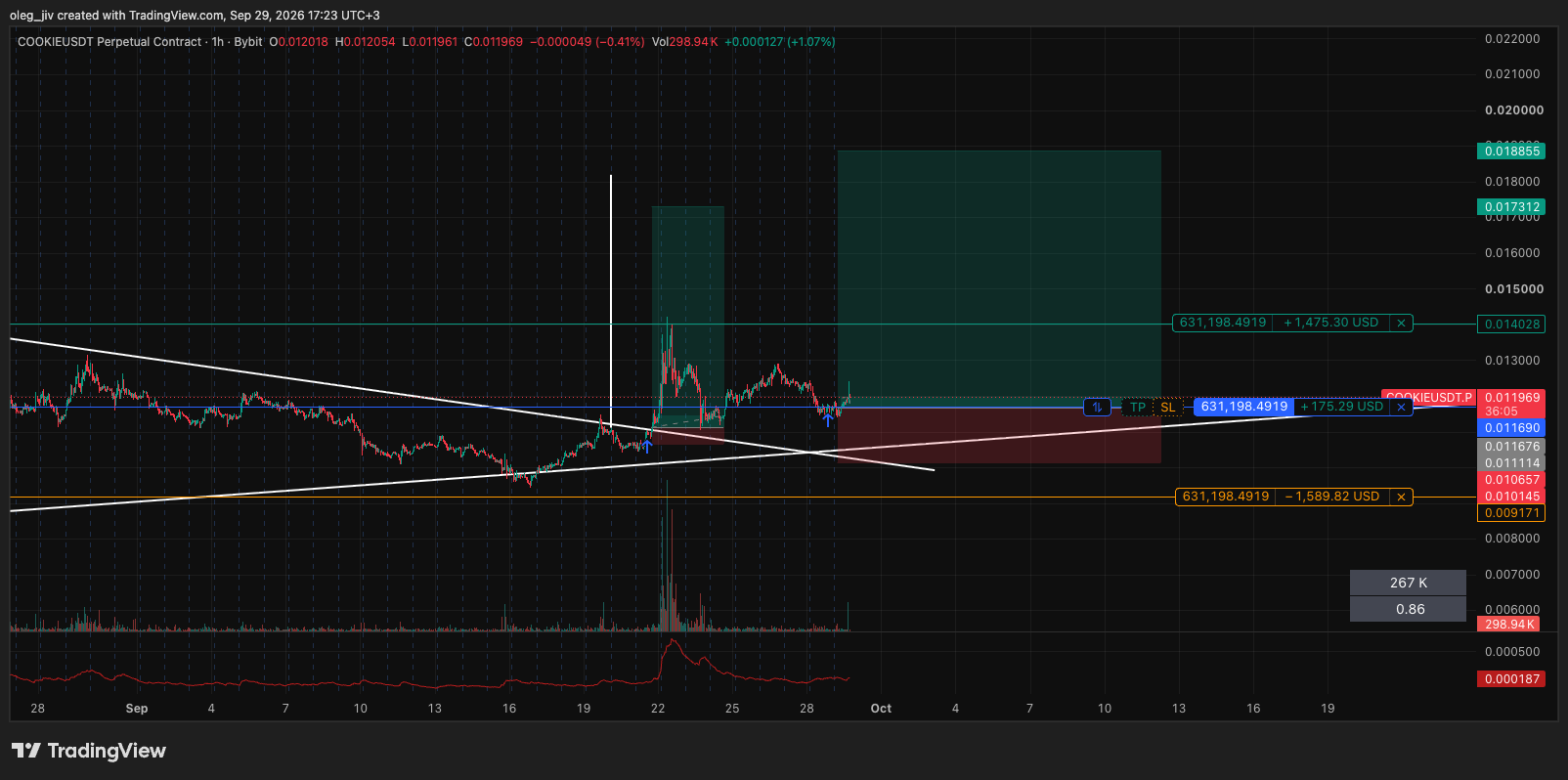The image size is (1568, 780).
Task: Click the 0.011676 gray price label
Action: point(1511,447)
